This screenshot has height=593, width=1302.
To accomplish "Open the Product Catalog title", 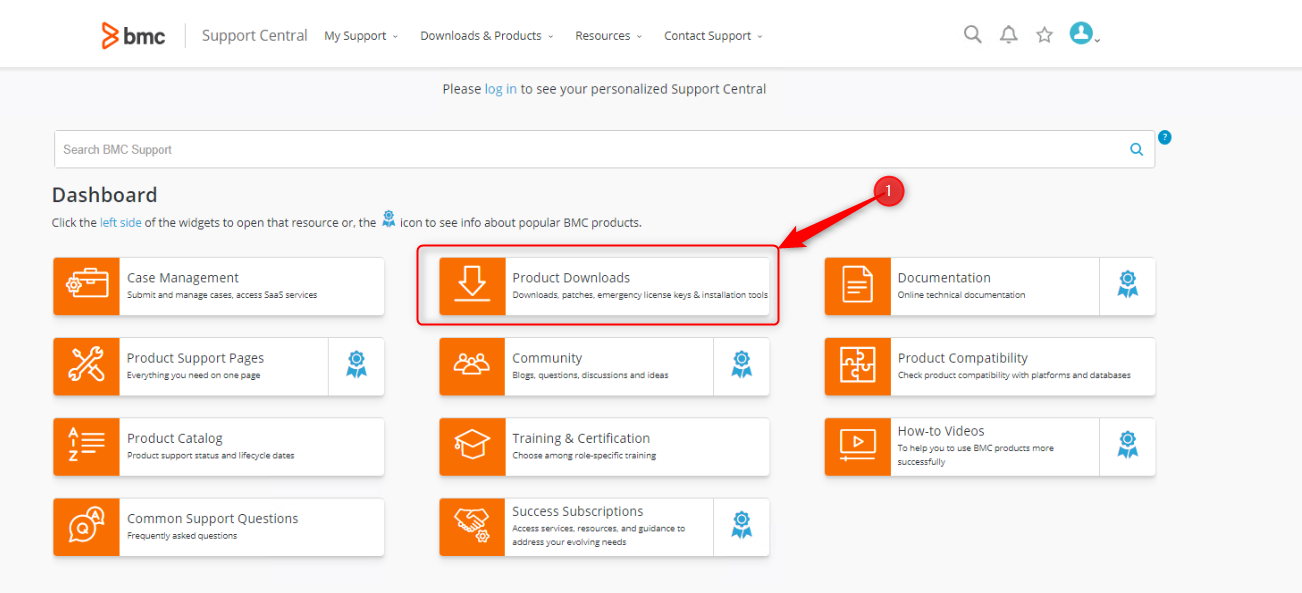I will [175, 438].
